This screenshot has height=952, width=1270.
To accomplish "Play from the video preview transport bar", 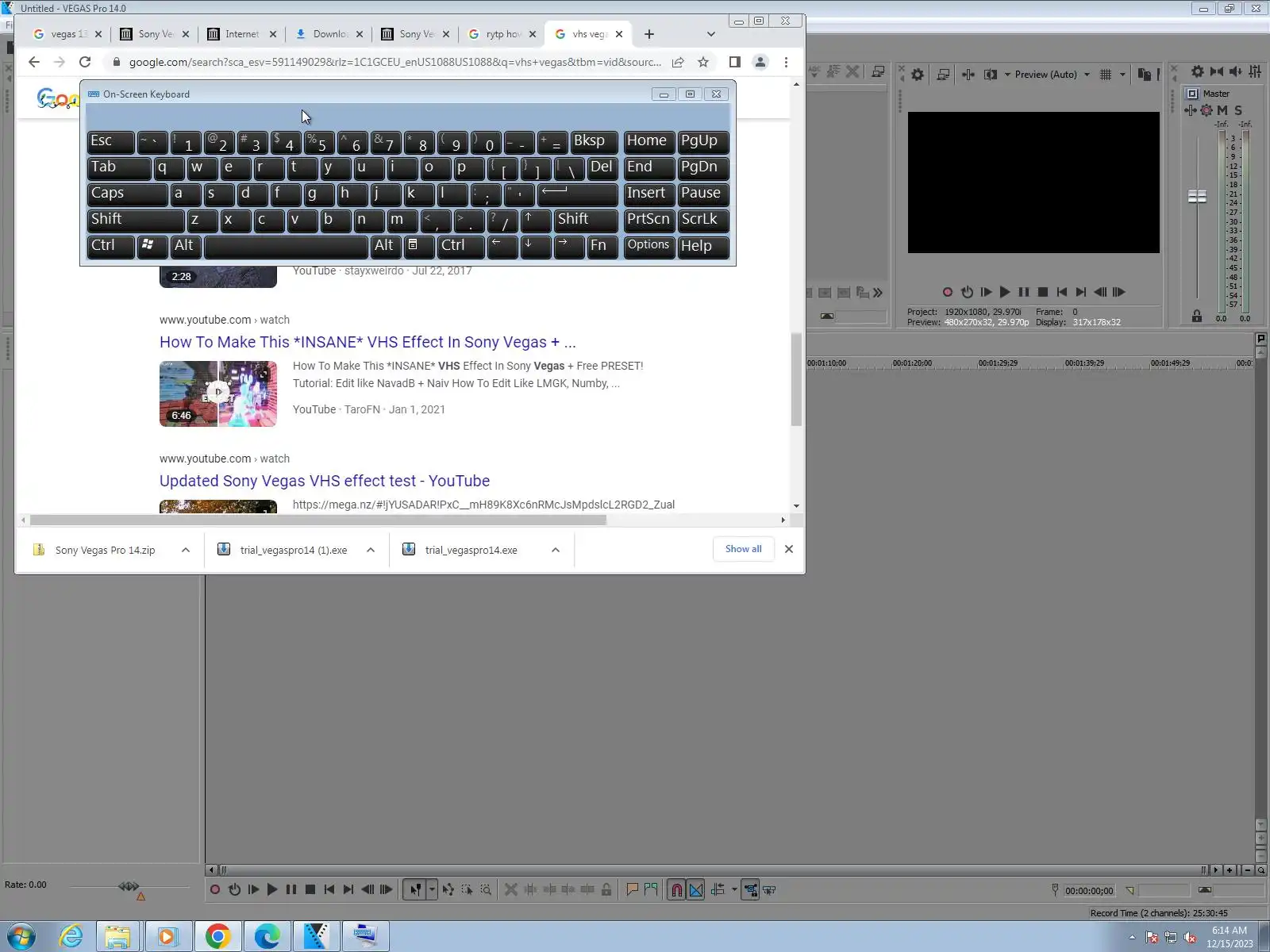I will (x=1005, y=292).
